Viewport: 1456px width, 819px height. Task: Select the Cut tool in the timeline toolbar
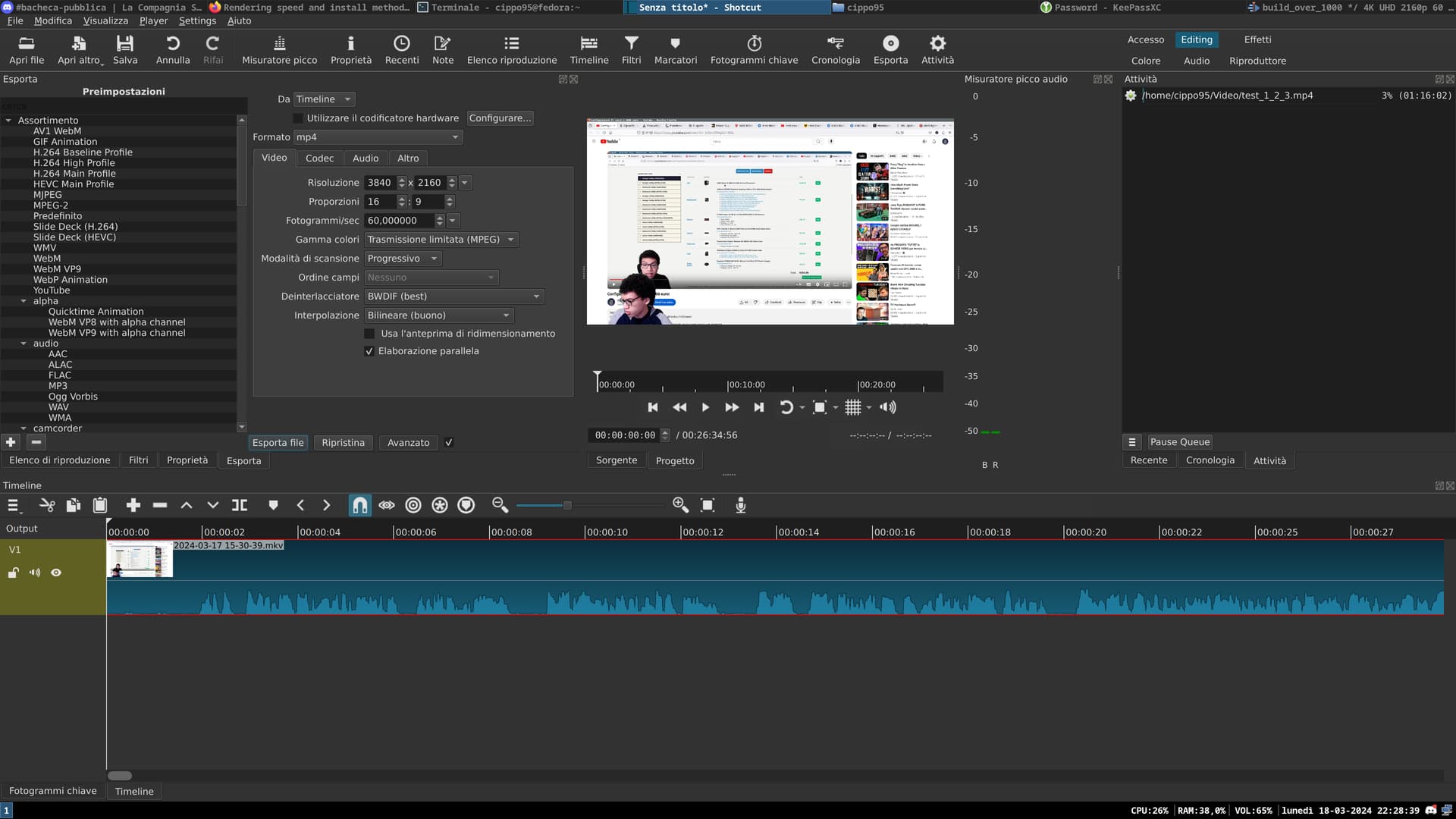pos(47,505)
